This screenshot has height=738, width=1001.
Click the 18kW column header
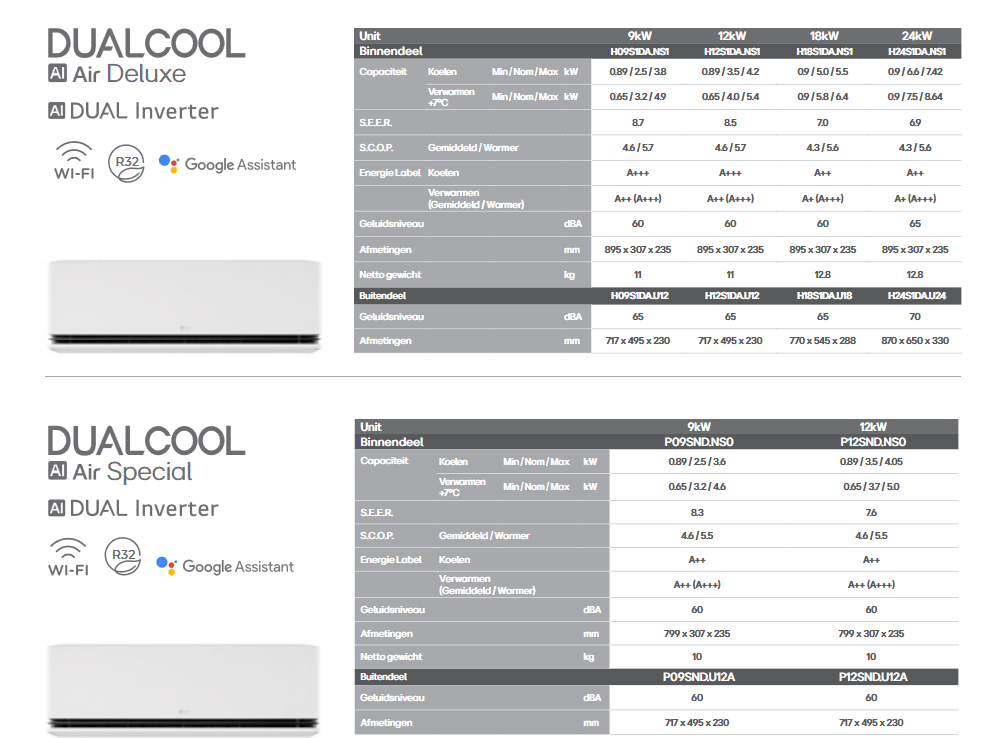pos(824,36)
